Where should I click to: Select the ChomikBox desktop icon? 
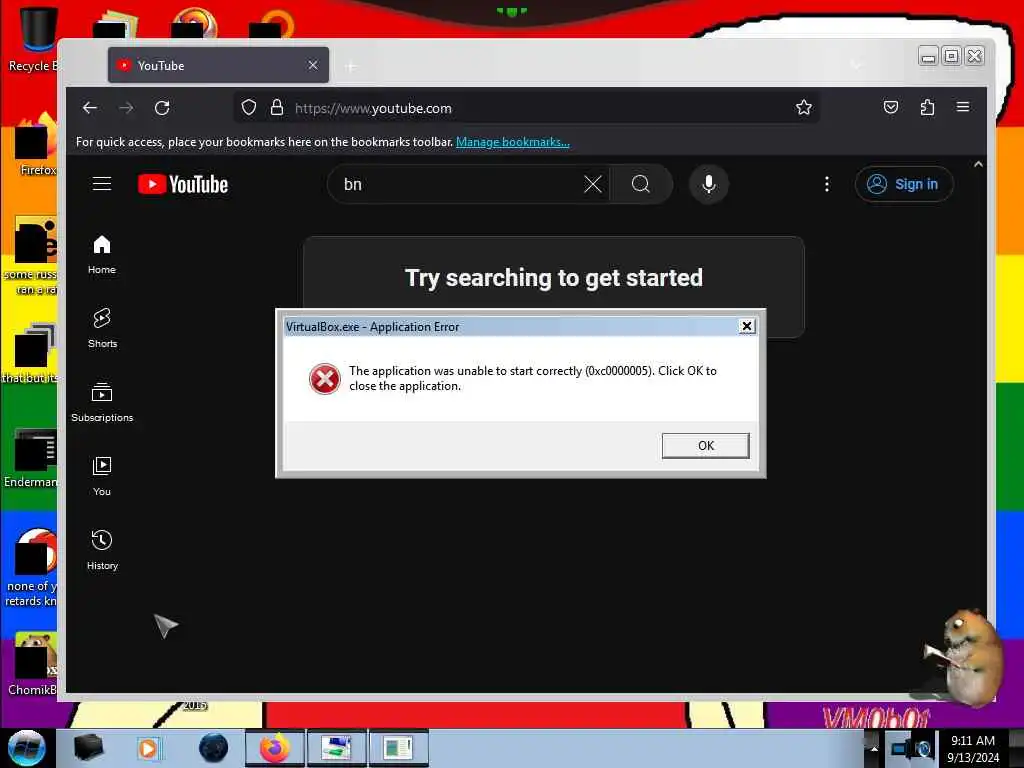[x=33, y=665]
